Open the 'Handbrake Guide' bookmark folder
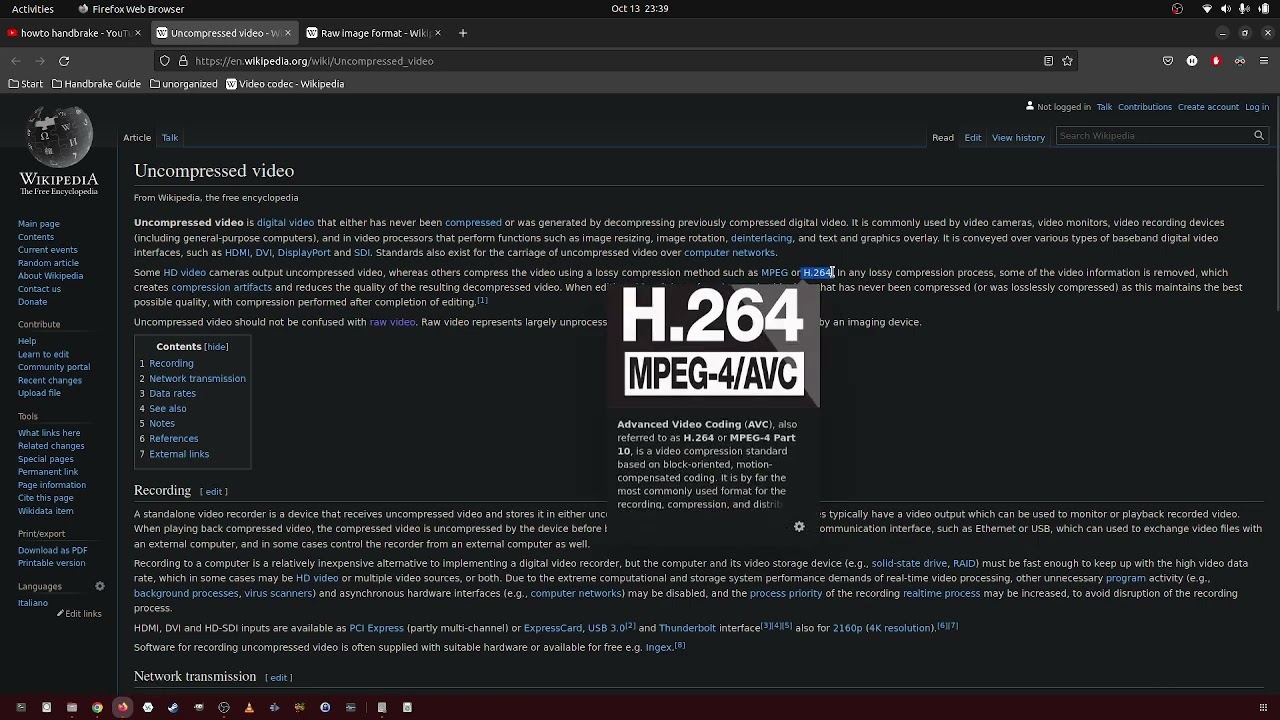The height and width of the screenshot is (720, 1280). (x=96, y=84)
